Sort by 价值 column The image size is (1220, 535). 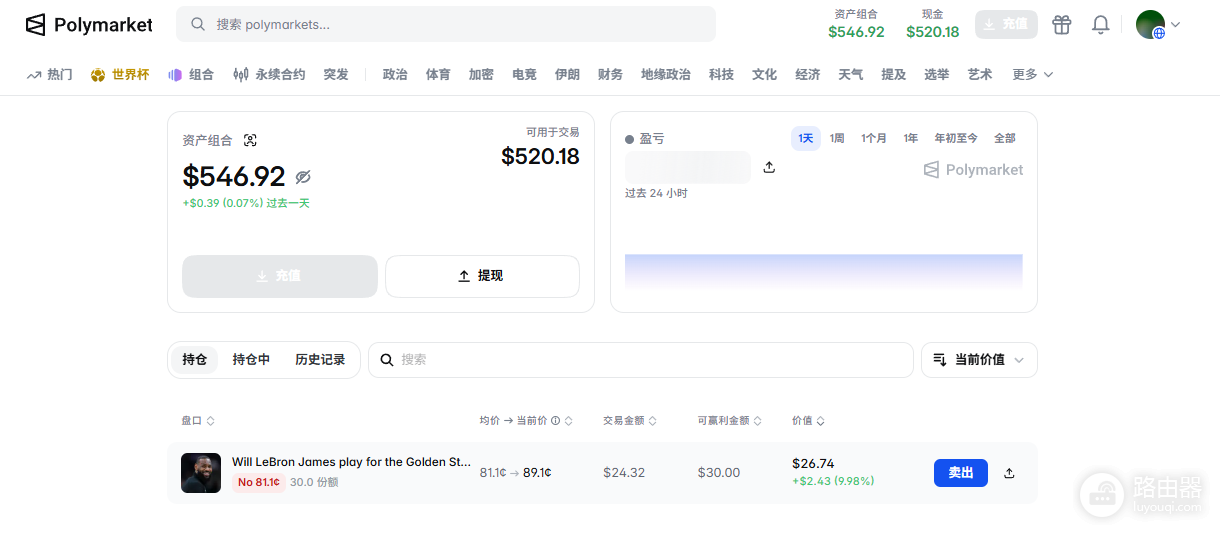click(808, 421)
